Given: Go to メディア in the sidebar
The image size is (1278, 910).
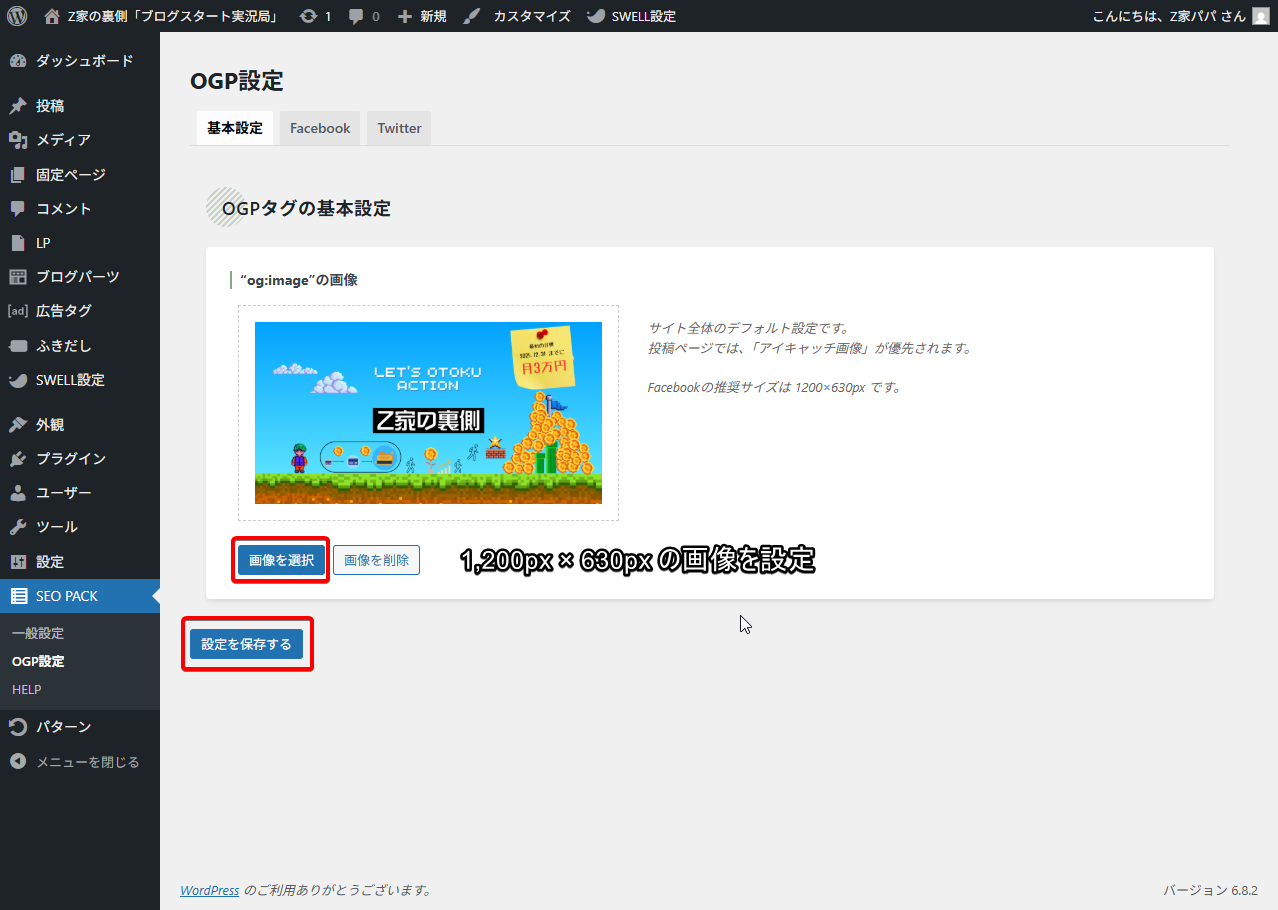Looking at the screenshot, I should (x=80, y=140).
